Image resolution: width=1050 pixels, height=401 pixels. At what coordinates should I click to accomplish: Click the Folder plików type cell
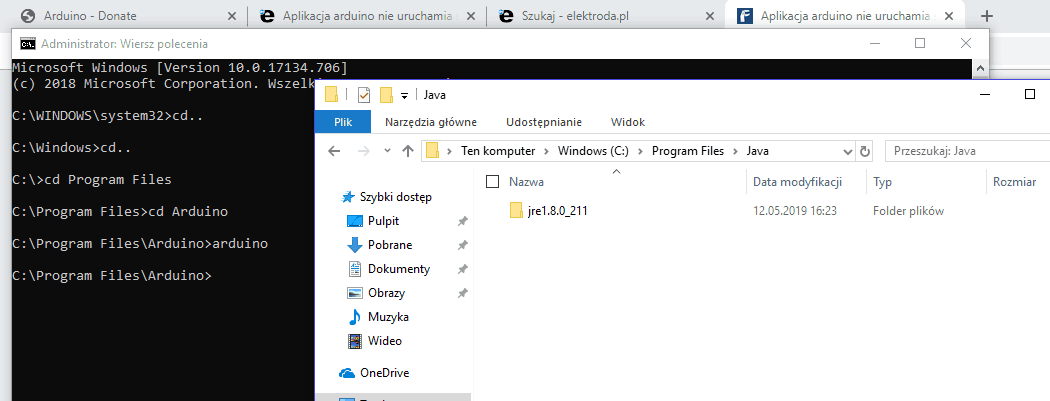pyautogui.click(x=908, y=211)
